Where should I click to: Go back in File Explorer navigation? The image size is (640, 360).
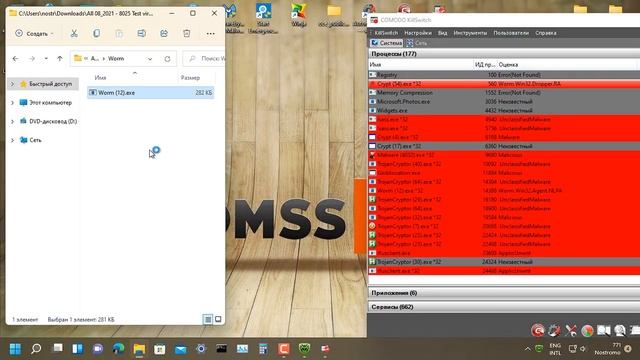(16, 59)
